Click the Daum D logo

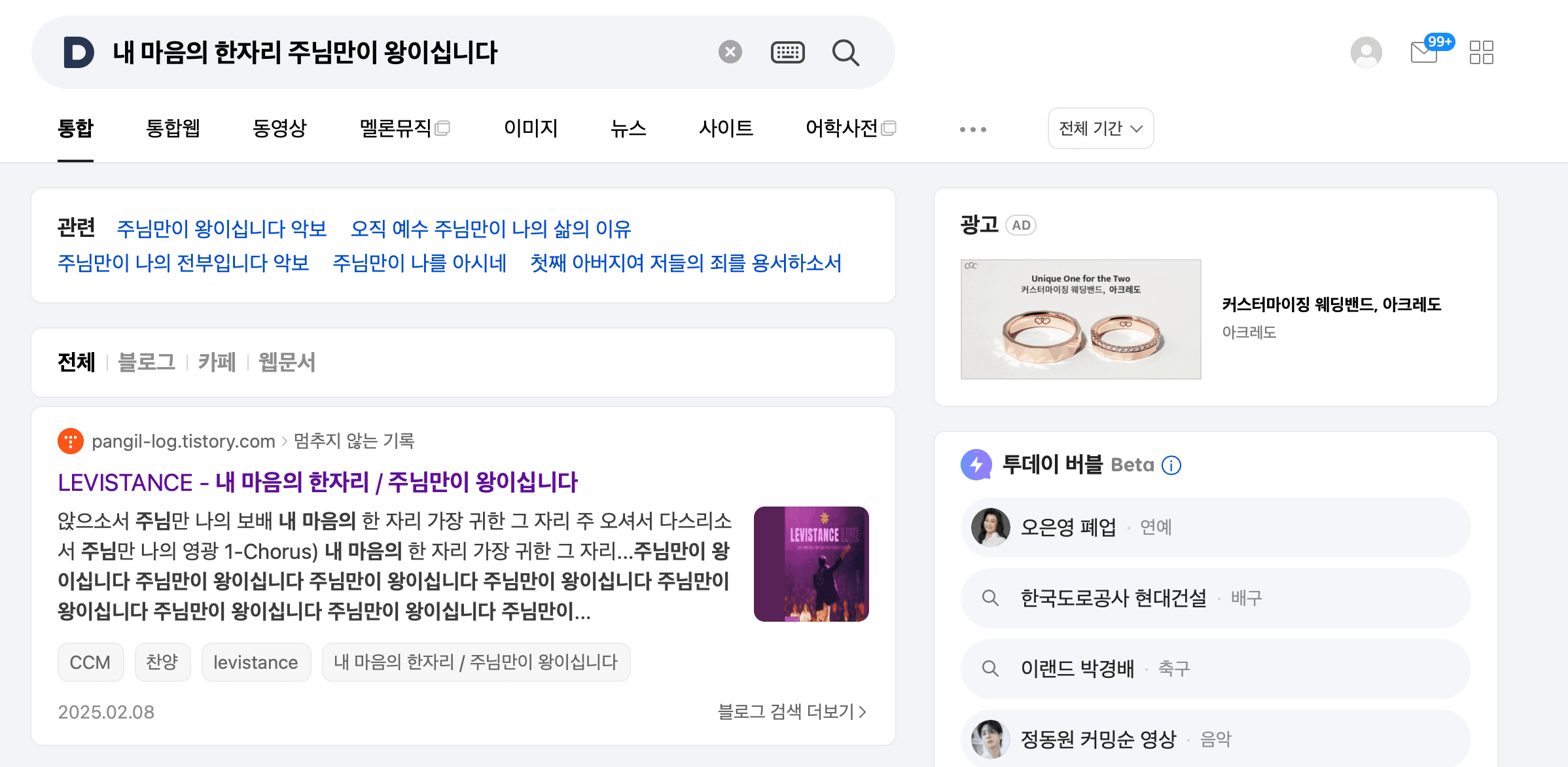(79, 52)
